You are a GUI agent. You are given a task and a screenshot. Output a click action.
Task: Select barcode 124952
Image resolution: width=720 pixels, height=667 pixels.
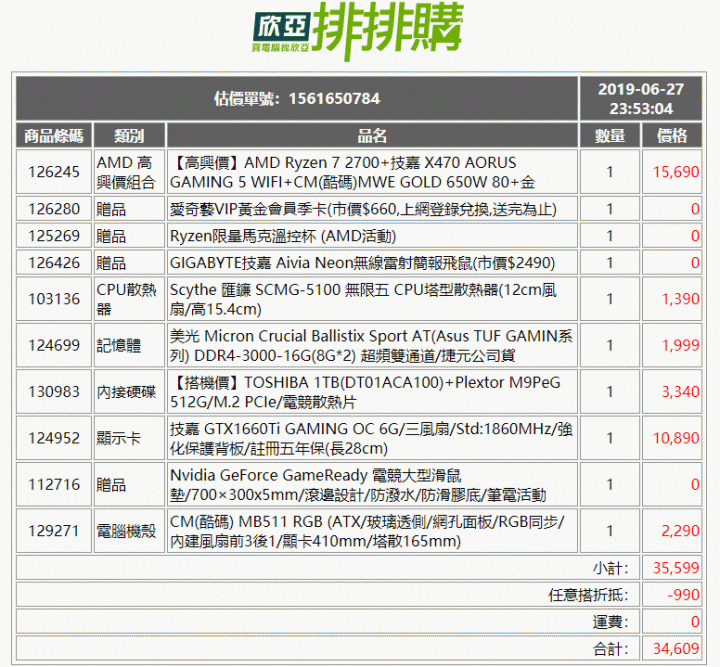(54, 438)
